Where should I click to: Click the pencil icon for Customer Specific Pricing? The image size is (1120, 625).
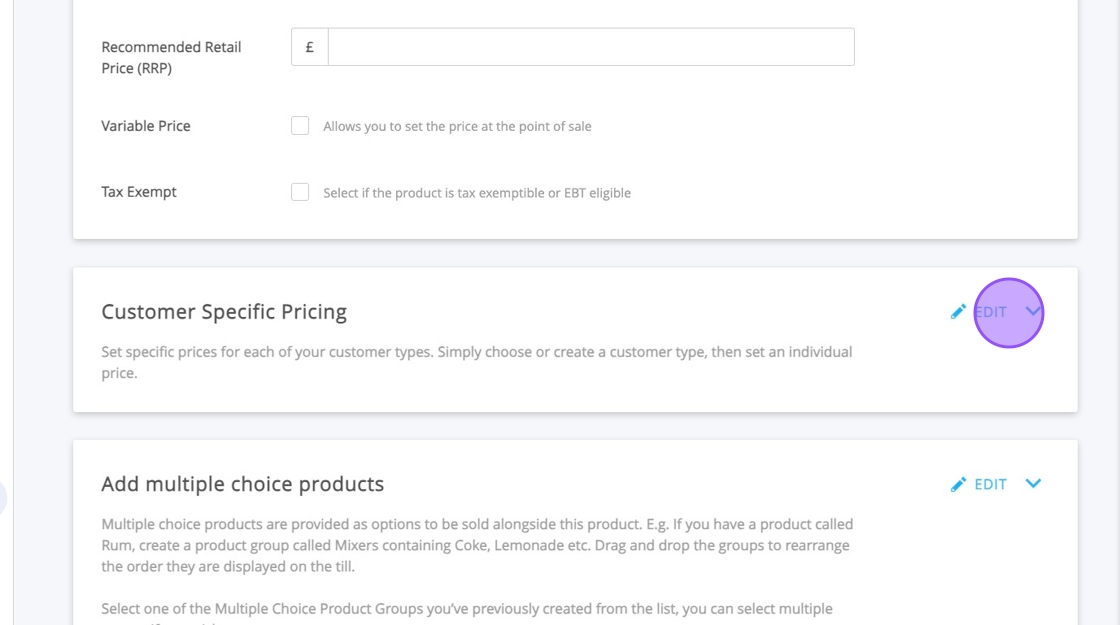[x=958, y=312]
